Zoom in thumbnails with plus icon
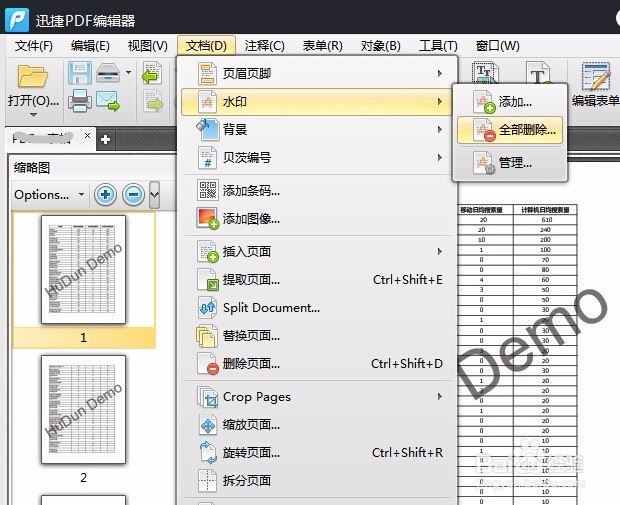The image size is (620, 505). 105,194
